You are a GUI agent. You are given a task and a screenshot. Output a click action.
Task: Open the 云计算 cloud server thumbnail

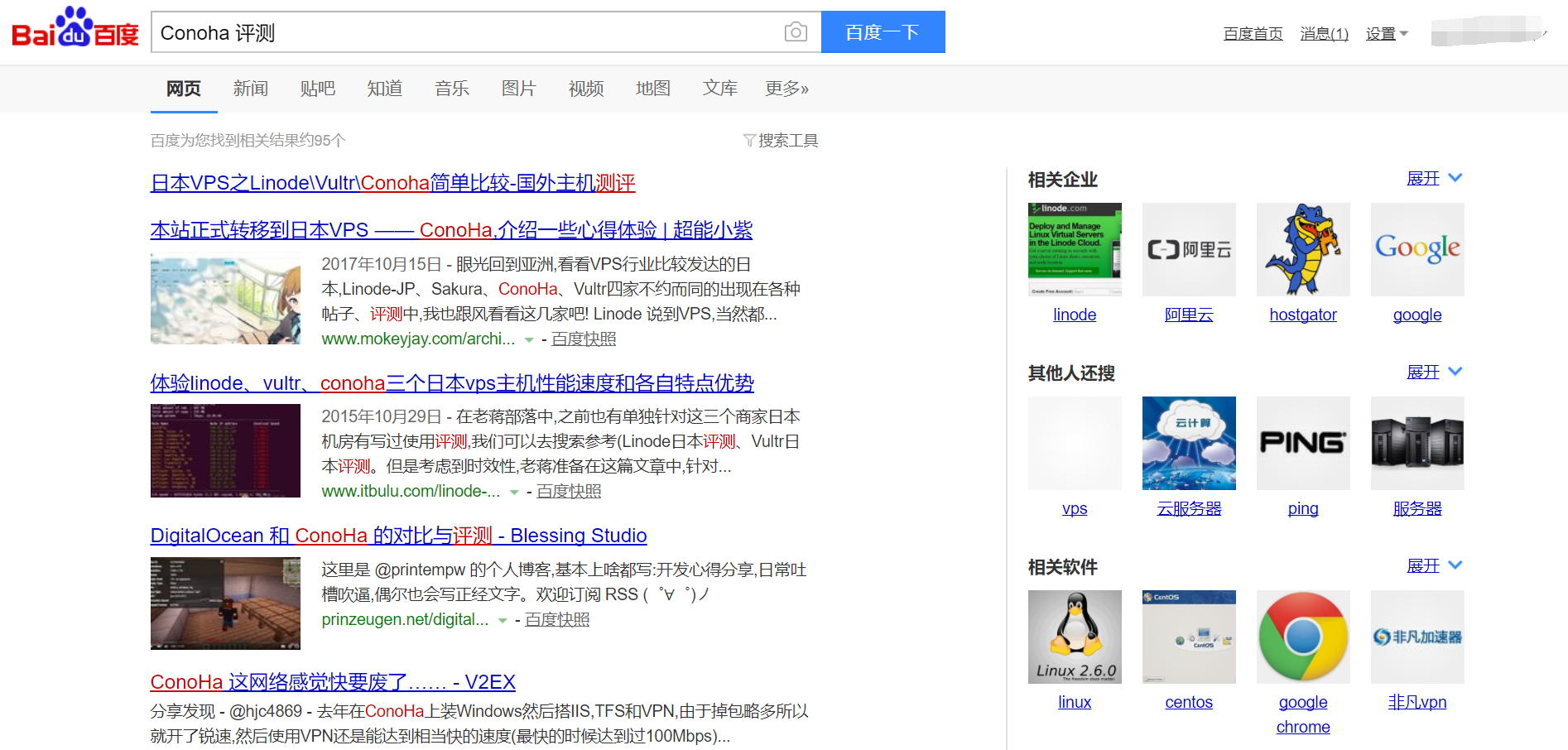(1189, 443)
